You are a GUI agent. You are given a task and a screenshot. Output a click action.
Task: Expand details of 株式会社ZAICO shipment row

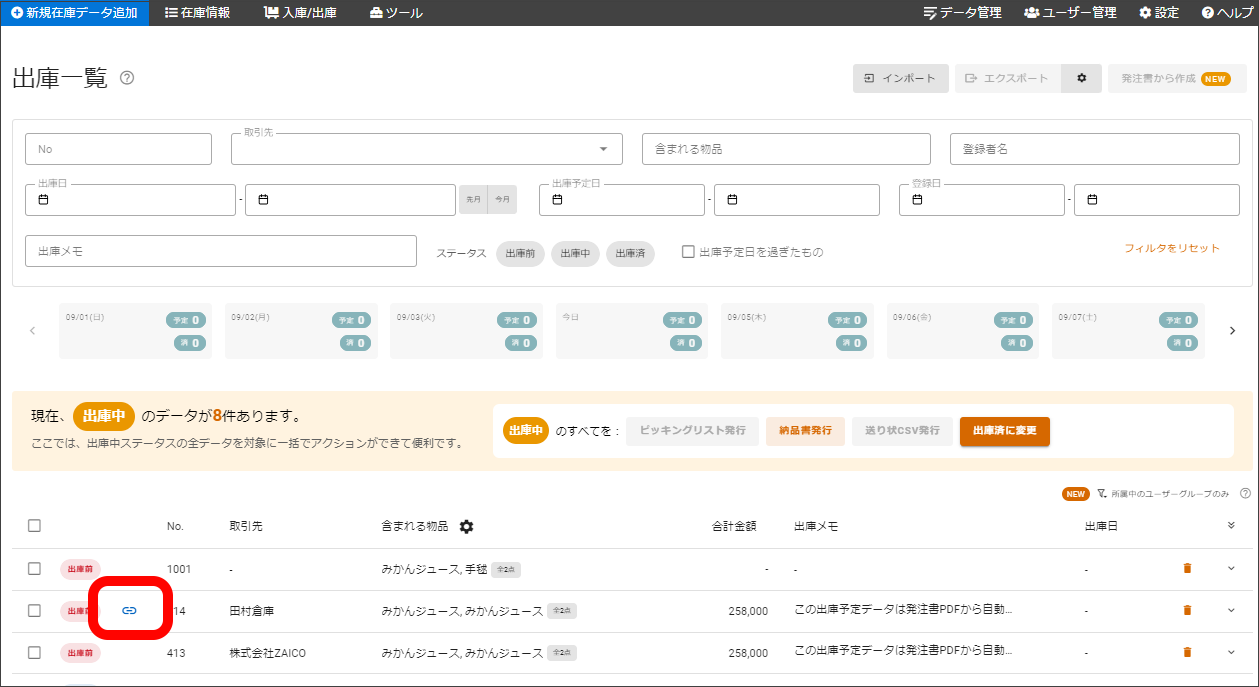pyautogui.click(x=1231, y=652)
